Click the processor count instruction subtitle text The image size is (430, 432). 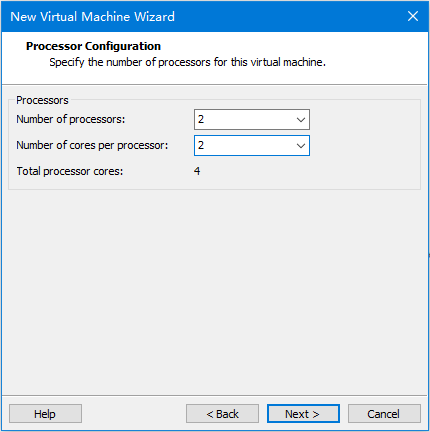pyautogui.click(x=187, y=62)
